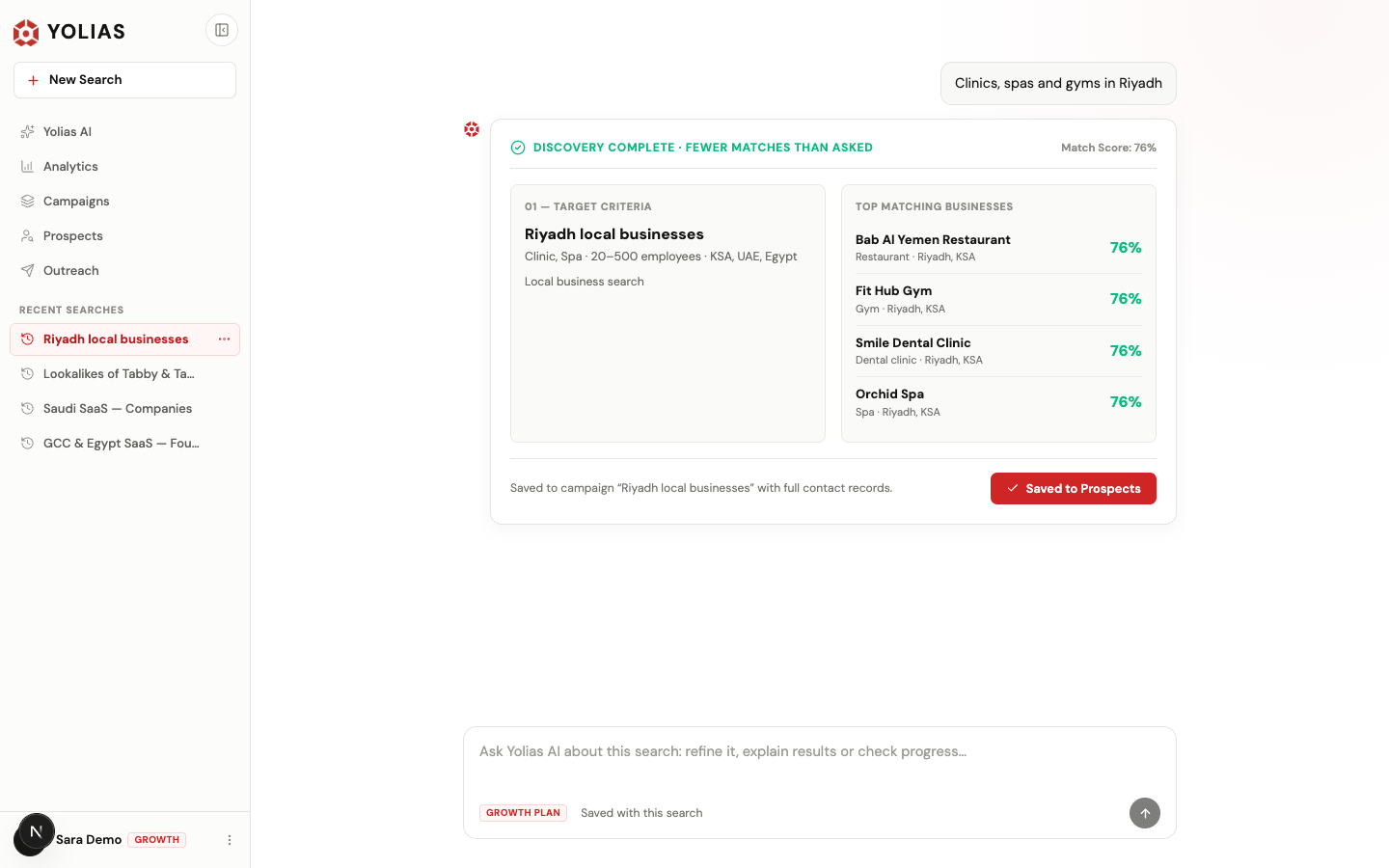Click the 'Saved with this search' text
This screenshot has height=868, width=1389.
tap(641, 813)
